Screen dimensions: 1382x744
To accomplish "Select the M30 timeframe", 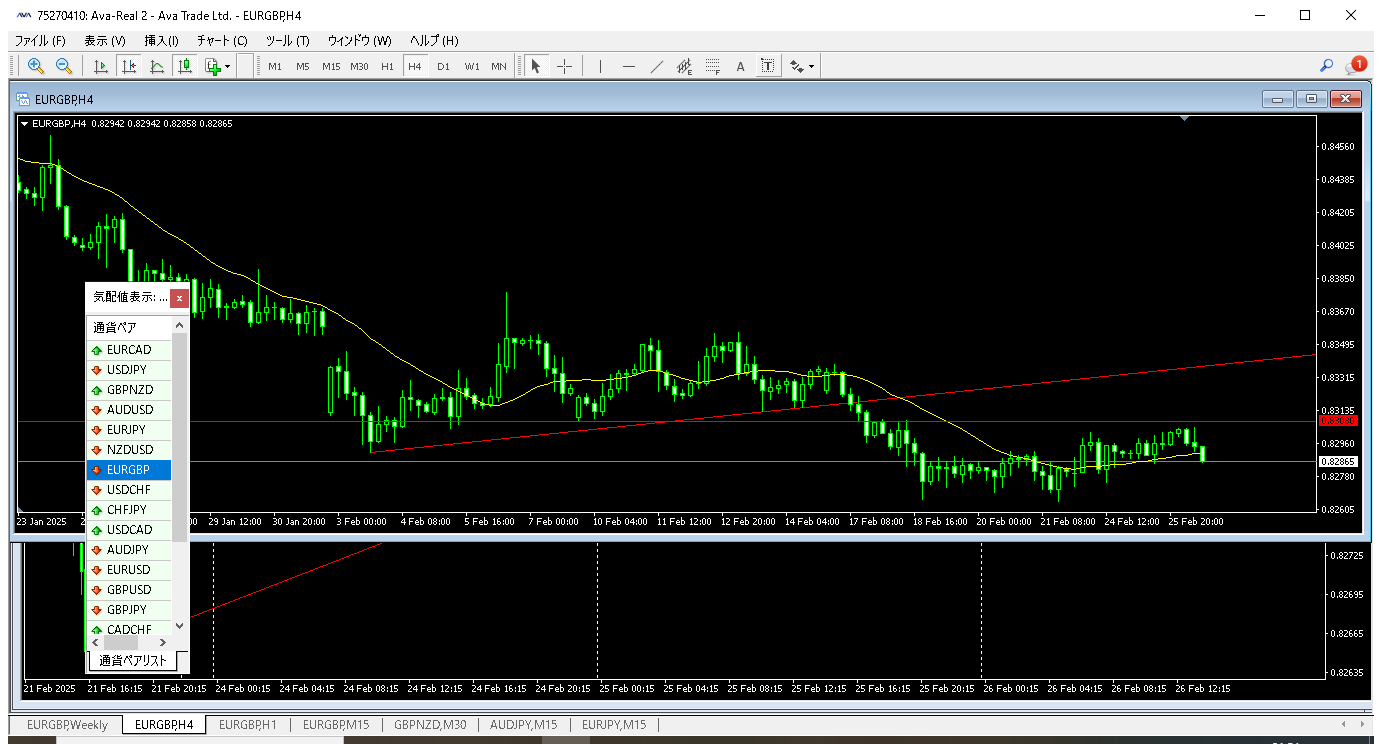I will click(359, 67).
